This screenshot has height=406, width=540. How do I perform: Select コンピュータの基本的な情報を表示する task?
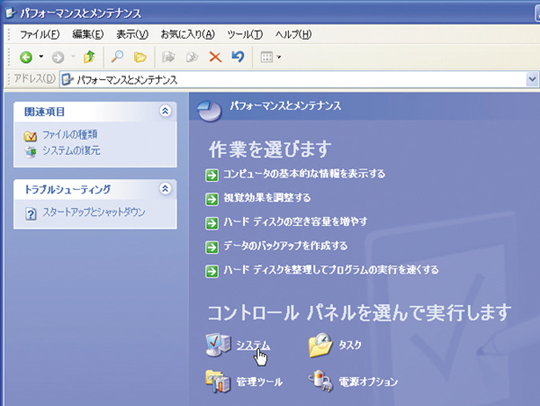point(304,174)
